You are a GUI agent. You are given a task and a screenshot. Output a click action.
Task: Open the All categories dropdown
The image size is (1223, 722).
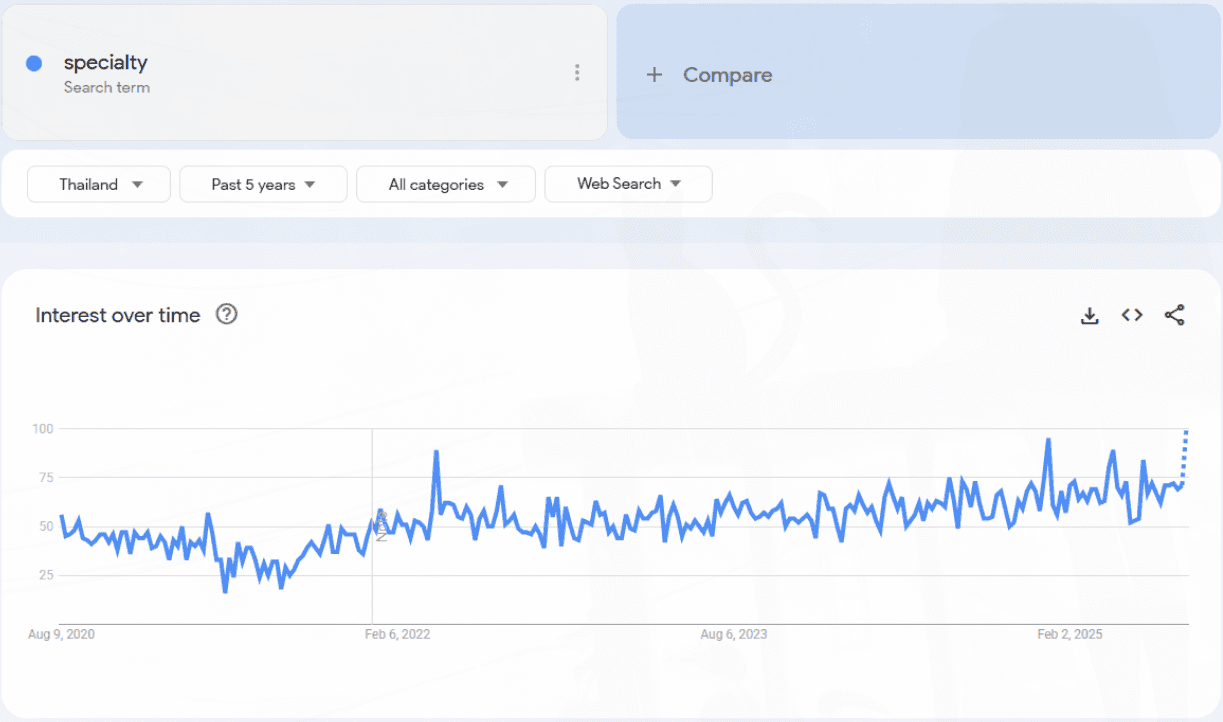point(446,184)
